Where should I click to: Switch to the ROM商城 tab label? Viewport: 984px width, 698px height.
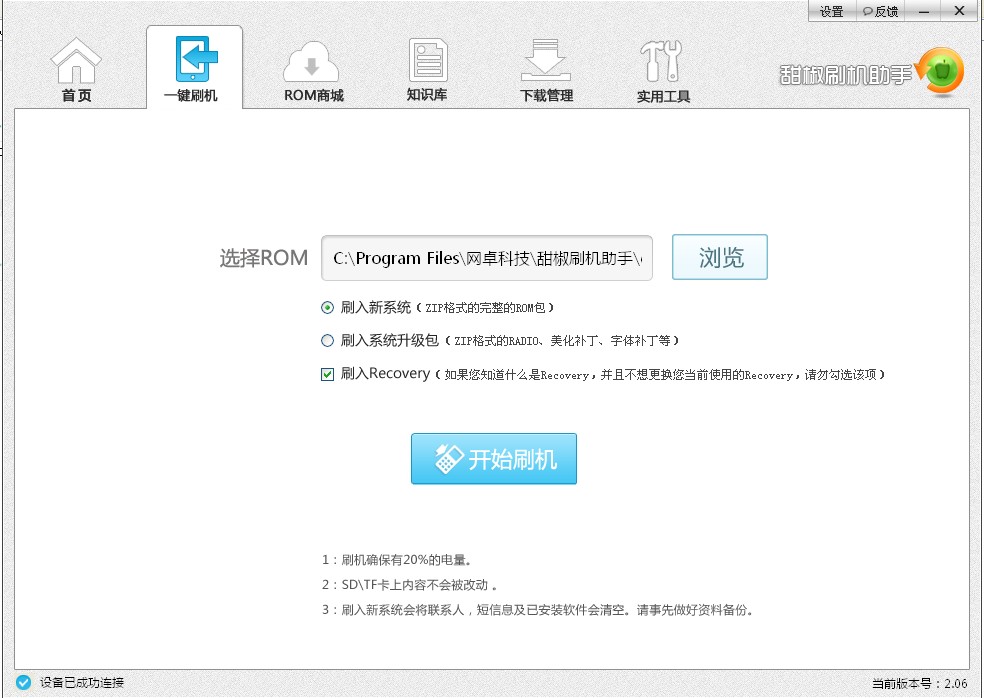coord(314,95)
